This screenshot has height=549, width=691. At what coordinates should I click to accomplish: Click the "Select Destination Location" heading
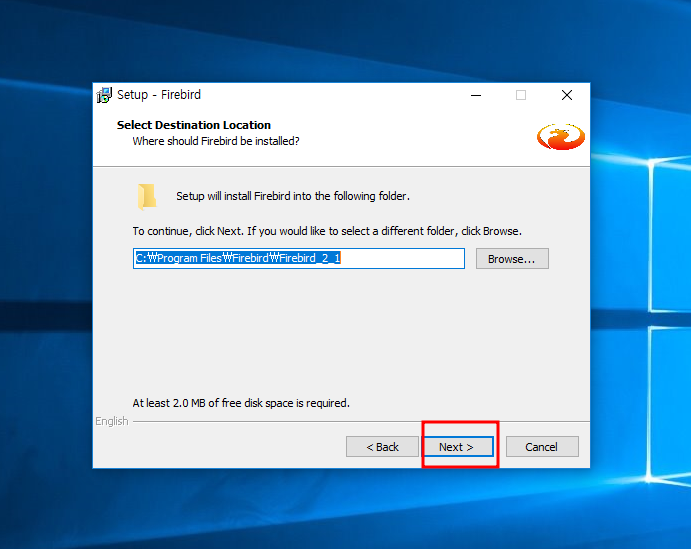(193, 125)
